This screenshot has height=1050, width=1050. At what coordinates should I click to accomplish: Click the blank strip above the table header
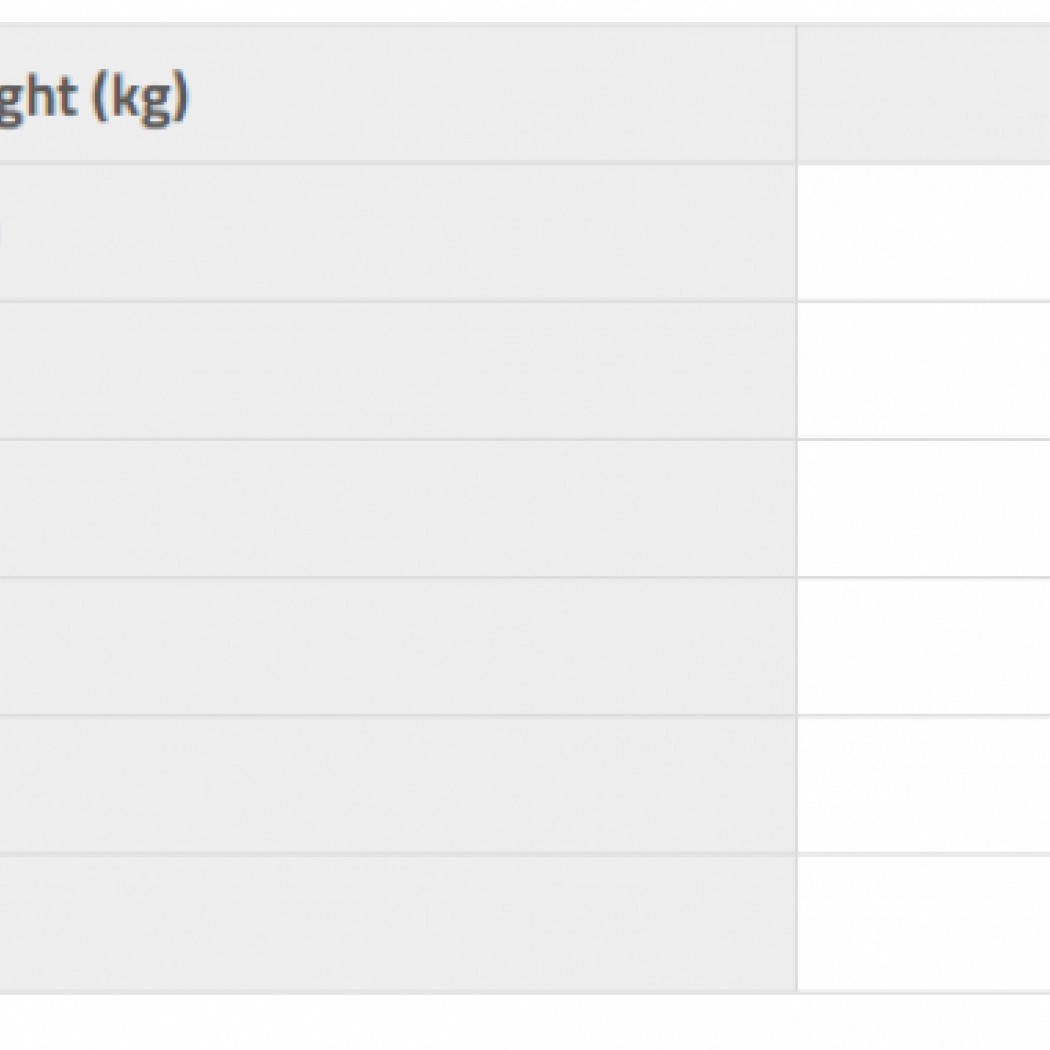(525, 10)
